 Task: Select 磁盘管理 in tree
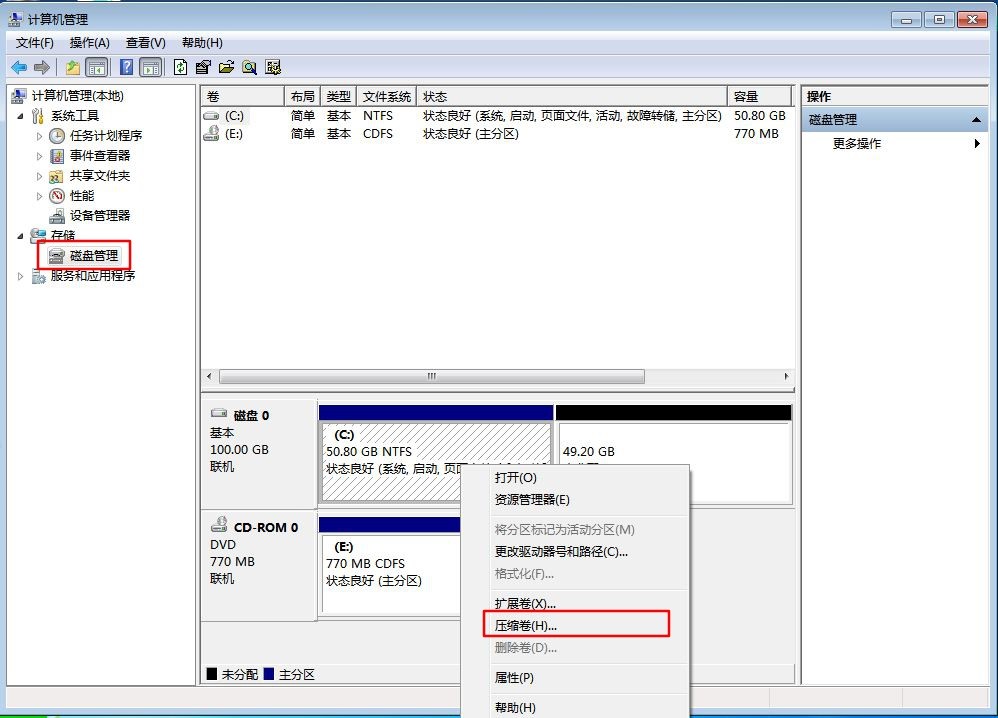click(x=94, y=255)
